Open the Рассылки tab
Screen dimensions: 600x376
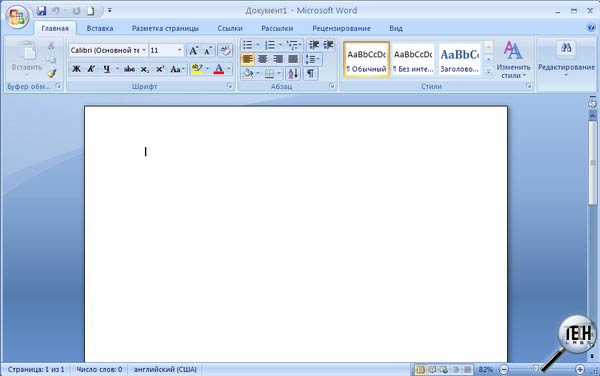[277, 28]
